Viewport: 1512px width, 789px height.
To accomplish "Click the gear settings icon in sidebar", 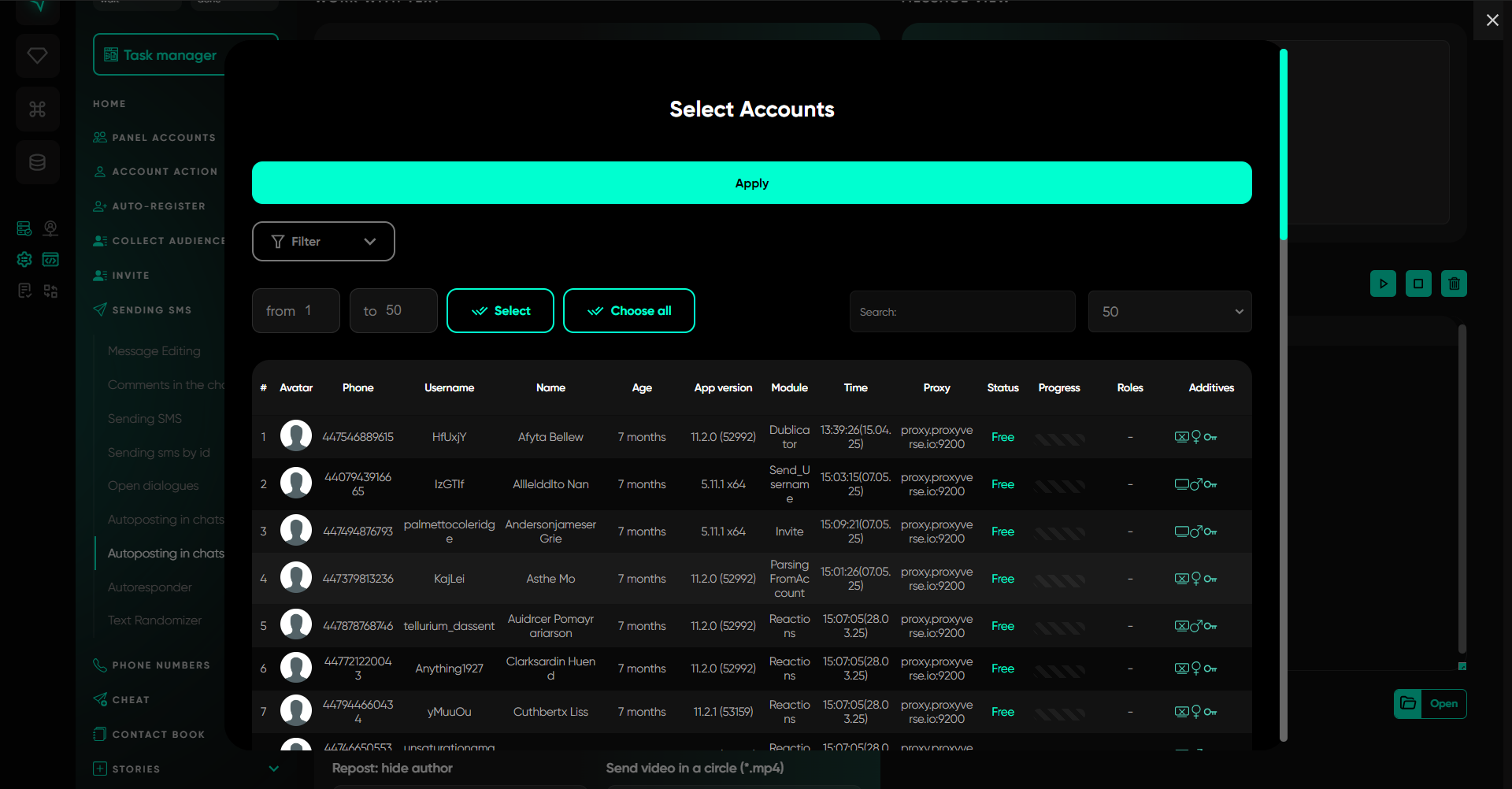I will click(x=24, y=259).
